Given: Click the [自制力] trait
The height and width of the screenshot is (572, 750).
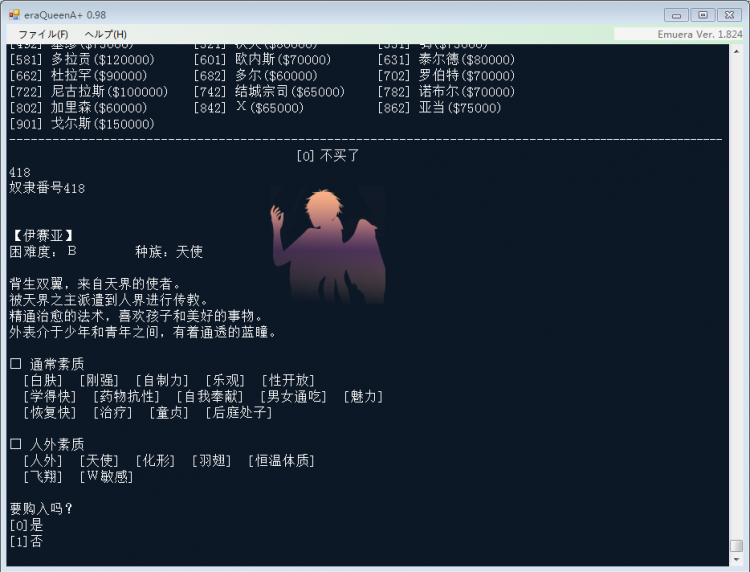Looking at the screenshot, I should point(162,381).
